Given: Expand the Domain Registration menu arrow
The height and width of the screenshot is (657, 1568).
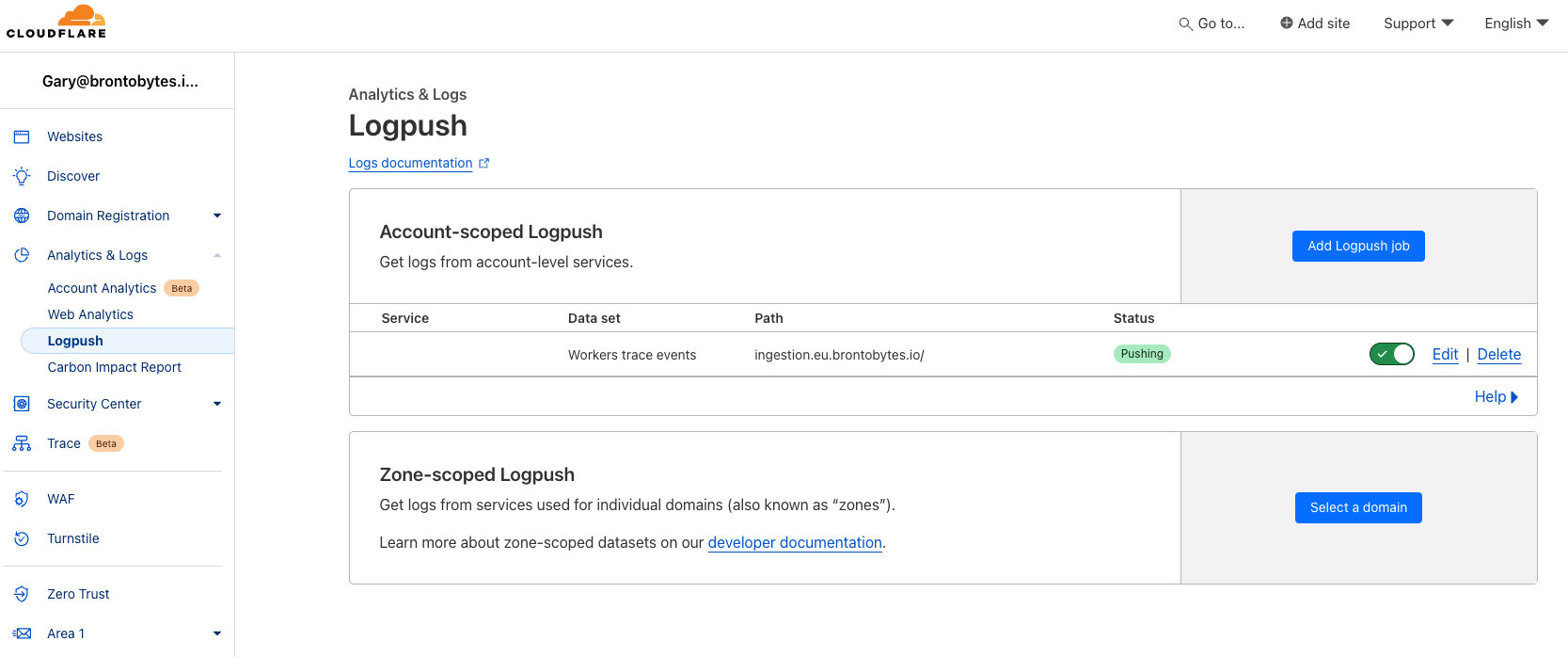Looking at the screenshot, I should pyautogui.click(x=217, y=216).
